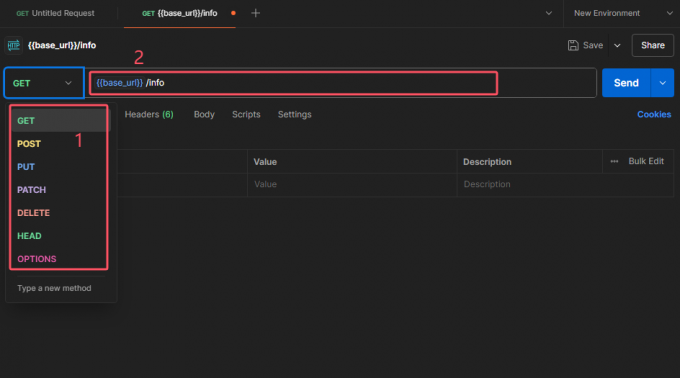Screen dimensions: 680x378
Task: Switch to the {{base_url}}/info tab
Action: pos(180,13)
